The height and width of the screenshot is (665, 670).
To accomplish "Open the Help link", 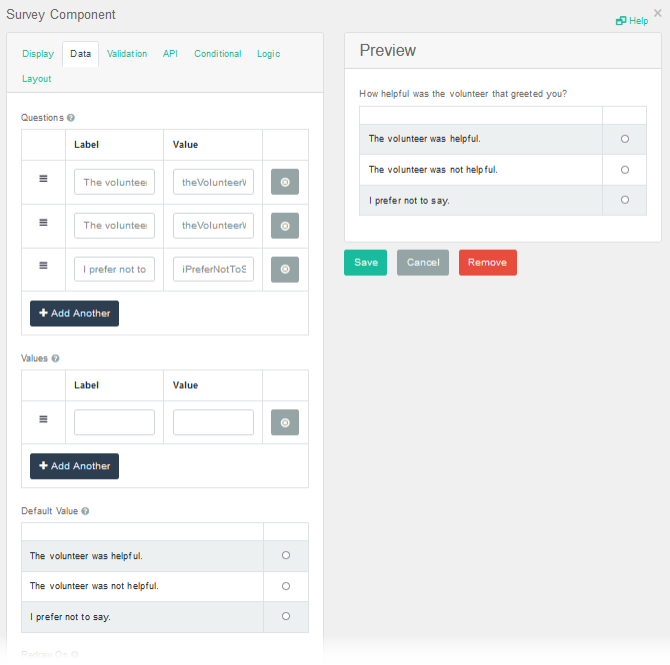I will 632,21.
